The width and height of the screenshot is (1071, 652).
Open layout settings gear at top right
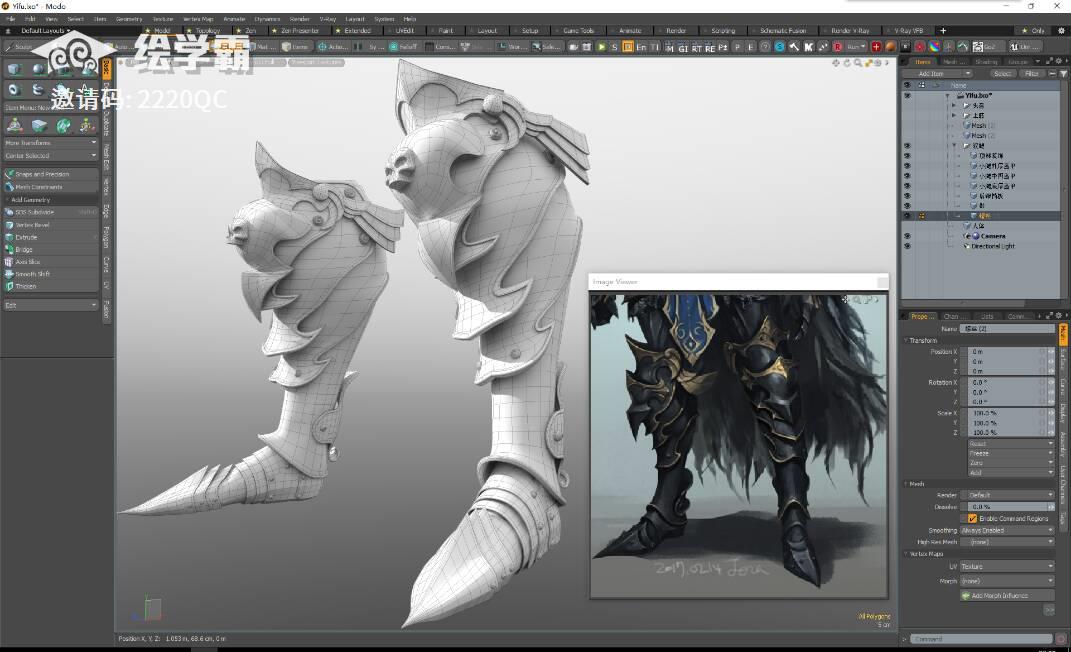pos(1061,31)
